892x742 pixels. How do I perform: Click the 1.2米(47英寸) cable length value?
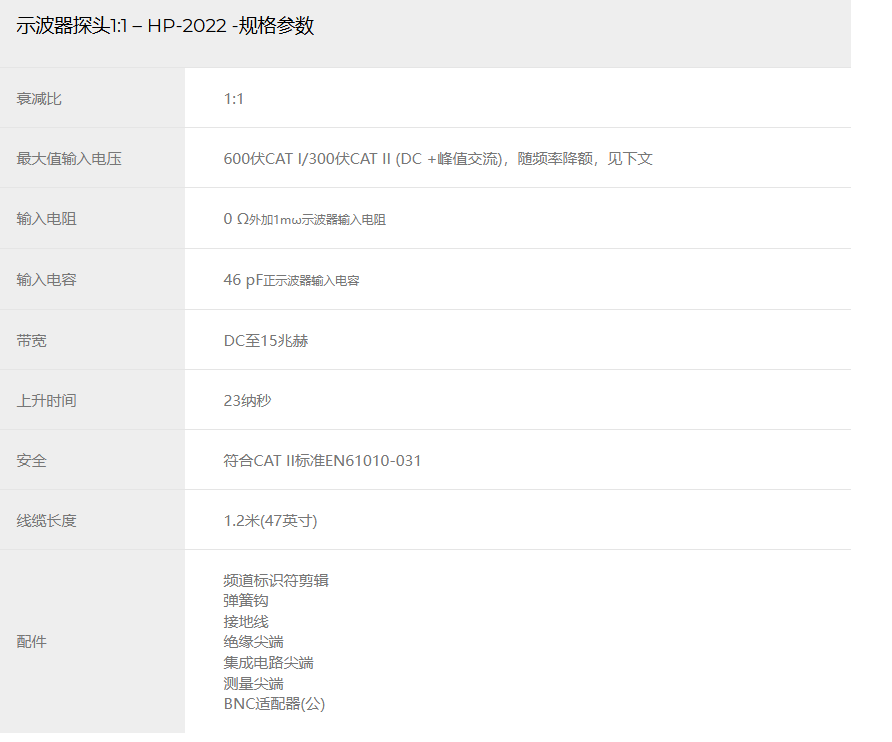(x=270, y=521)
